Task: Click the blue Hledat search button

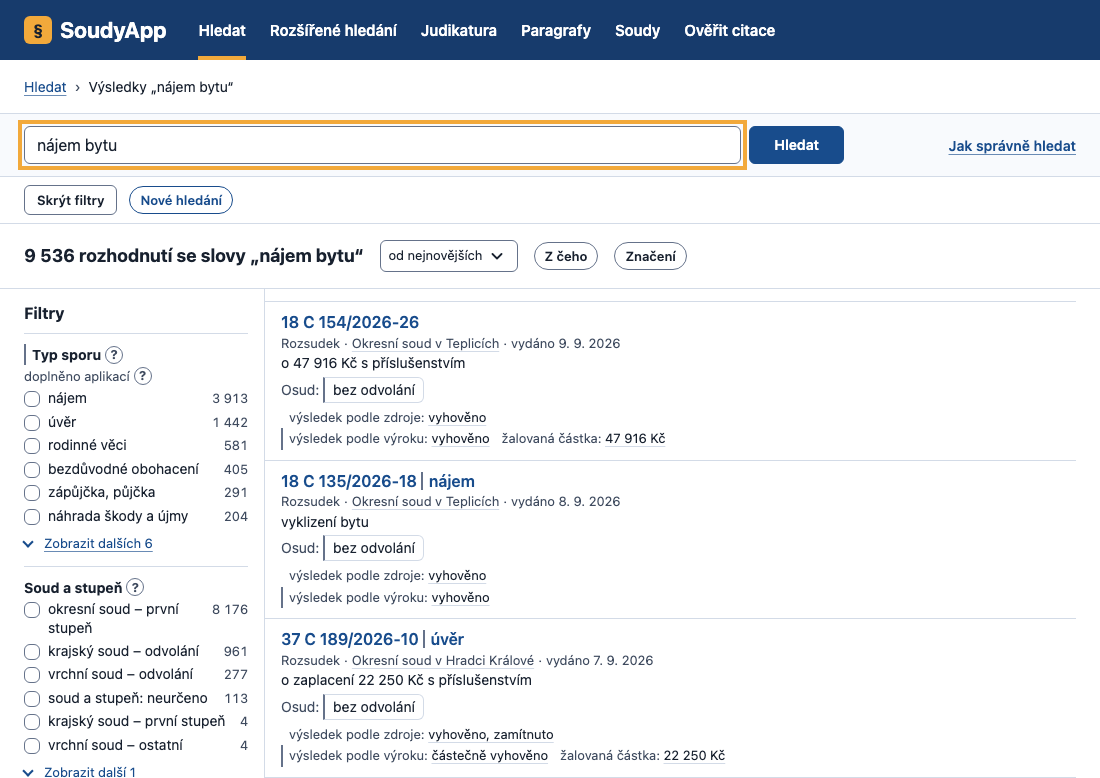Action: 796,145
